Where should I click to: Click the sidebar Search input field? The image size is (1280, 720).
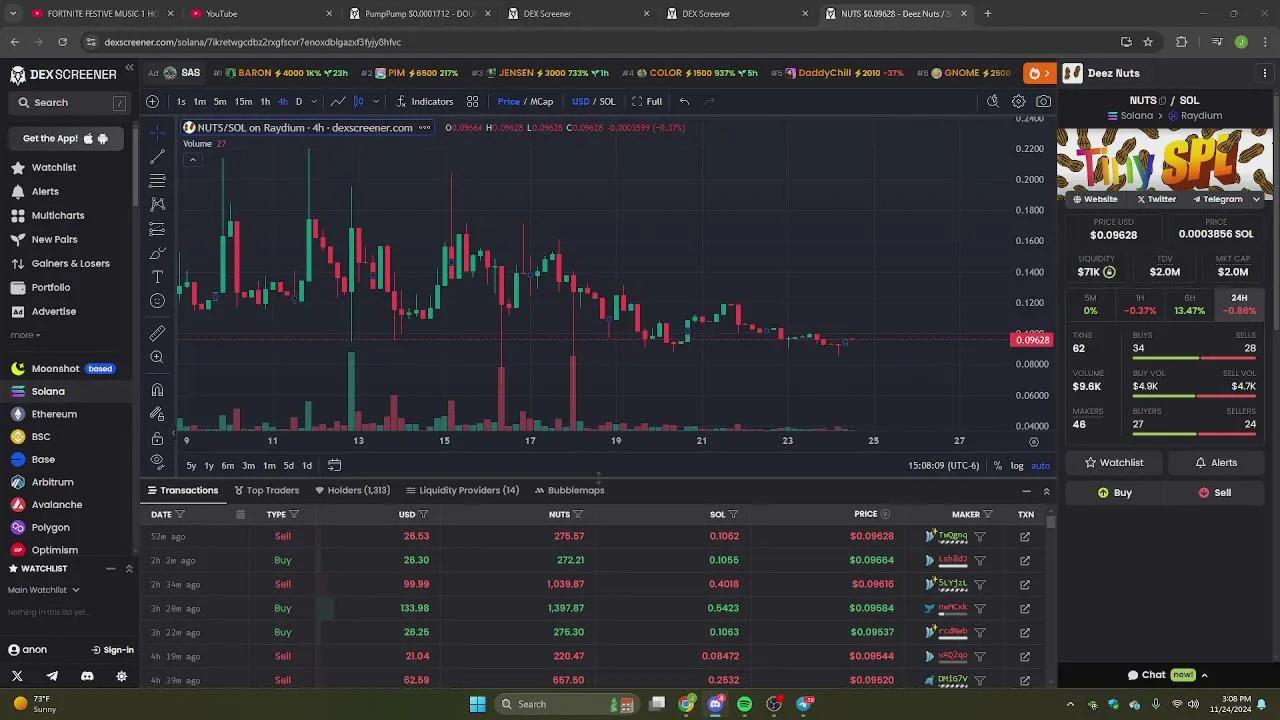[70, 102]
